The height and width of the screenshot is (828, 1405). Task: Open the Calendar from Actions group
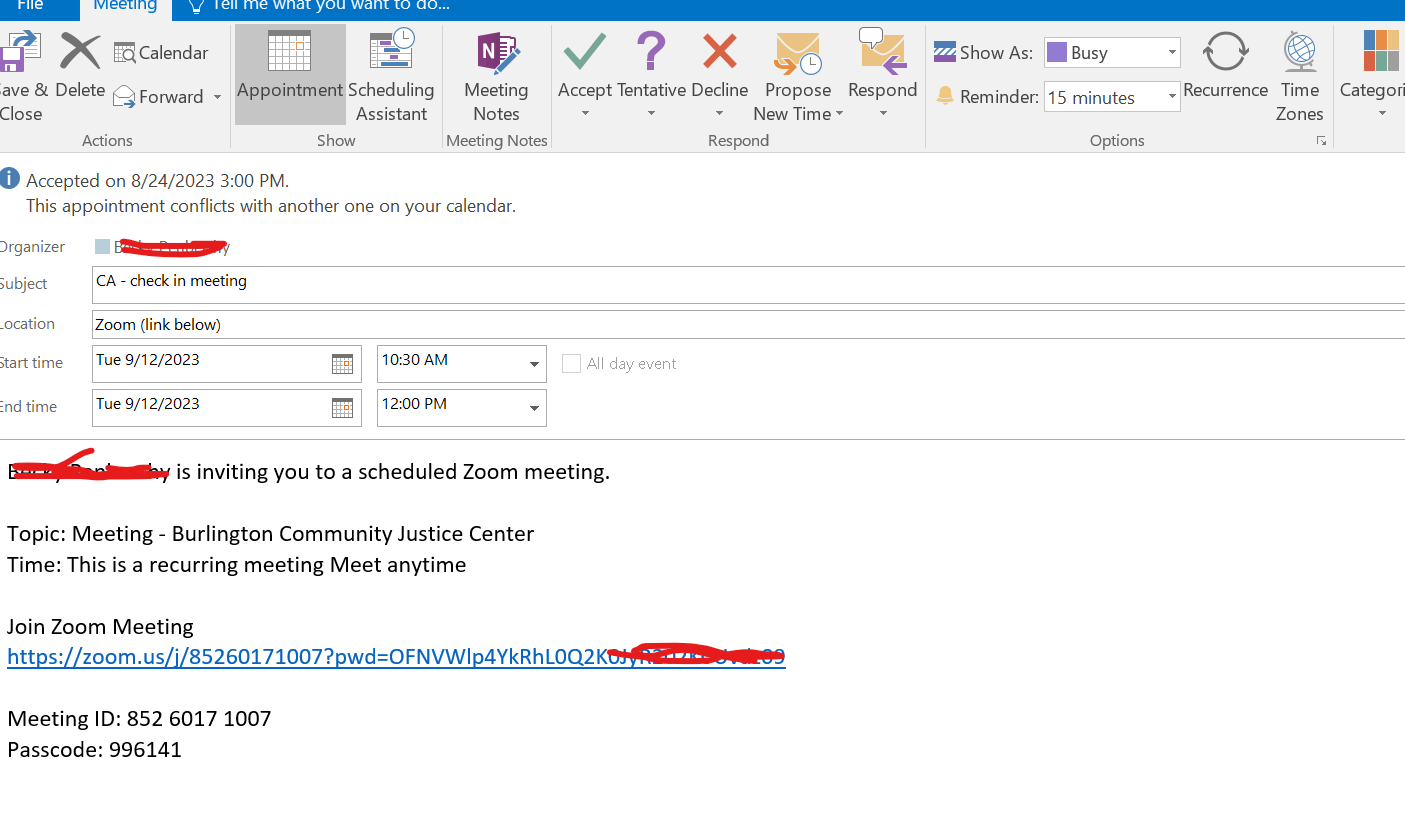tap(161, 53)
